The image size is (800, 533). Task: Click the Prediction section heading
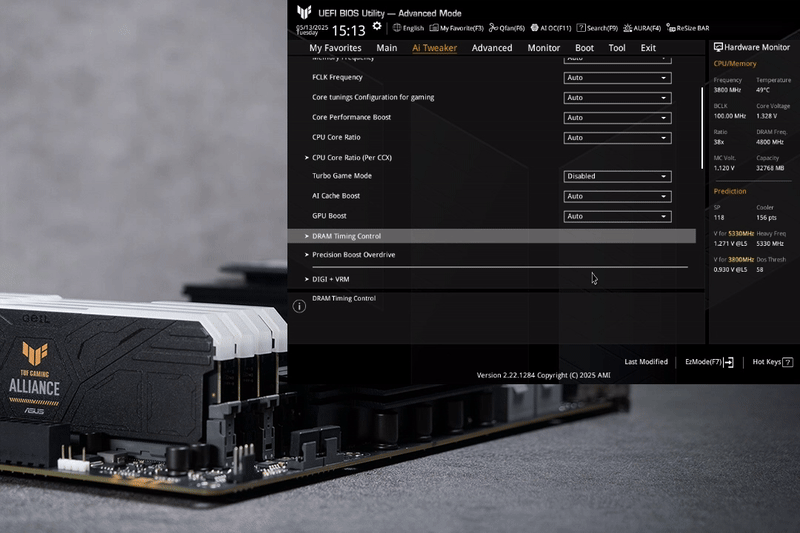[x=730, y=191]
